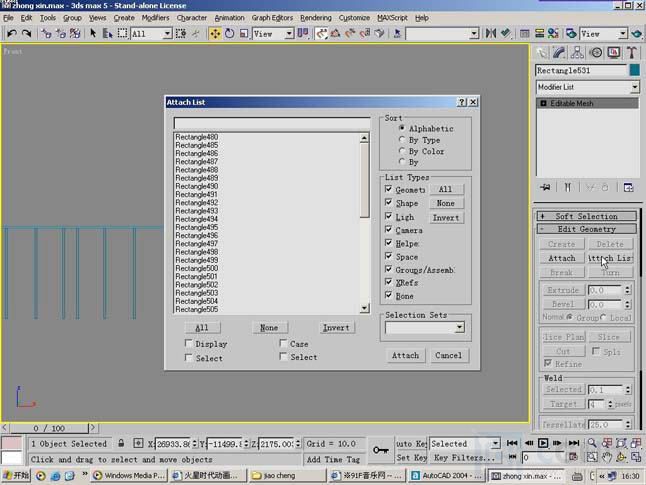
Task: Select By Type sort option
Action: click(402, 140)
